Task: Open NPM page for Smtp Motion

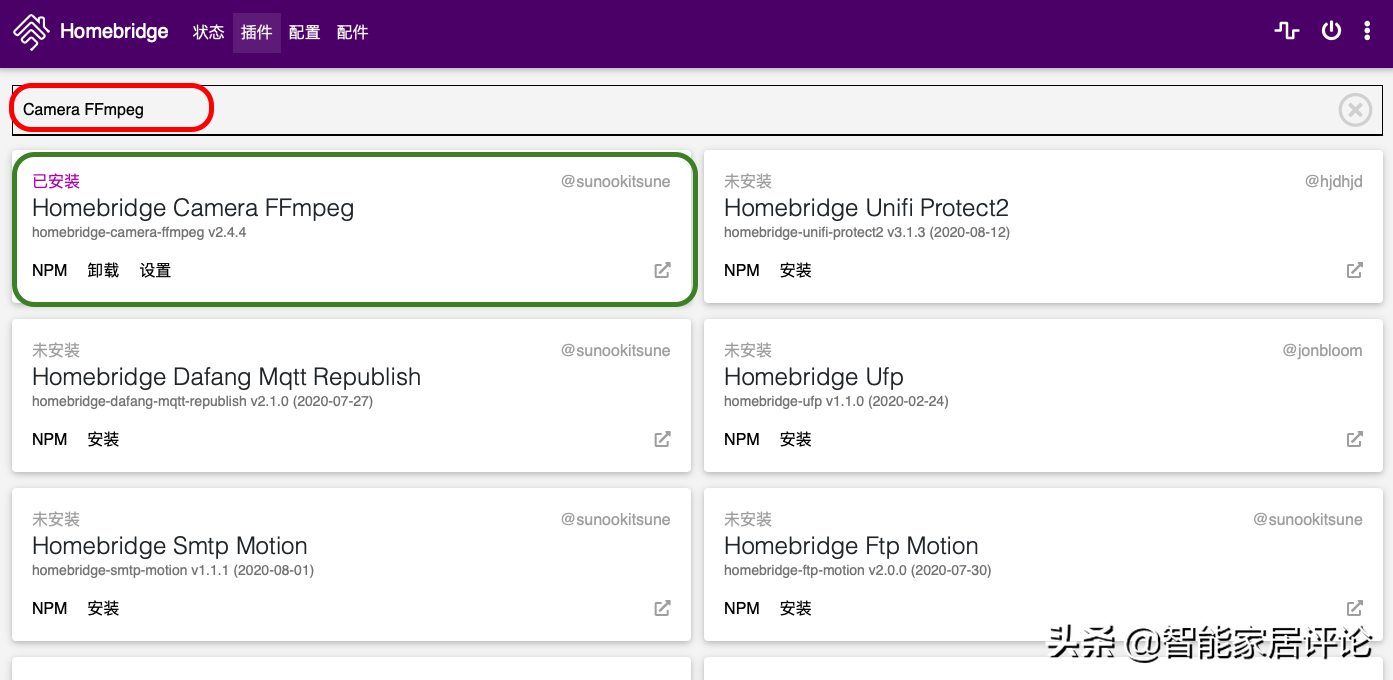Action: (50, 608)
